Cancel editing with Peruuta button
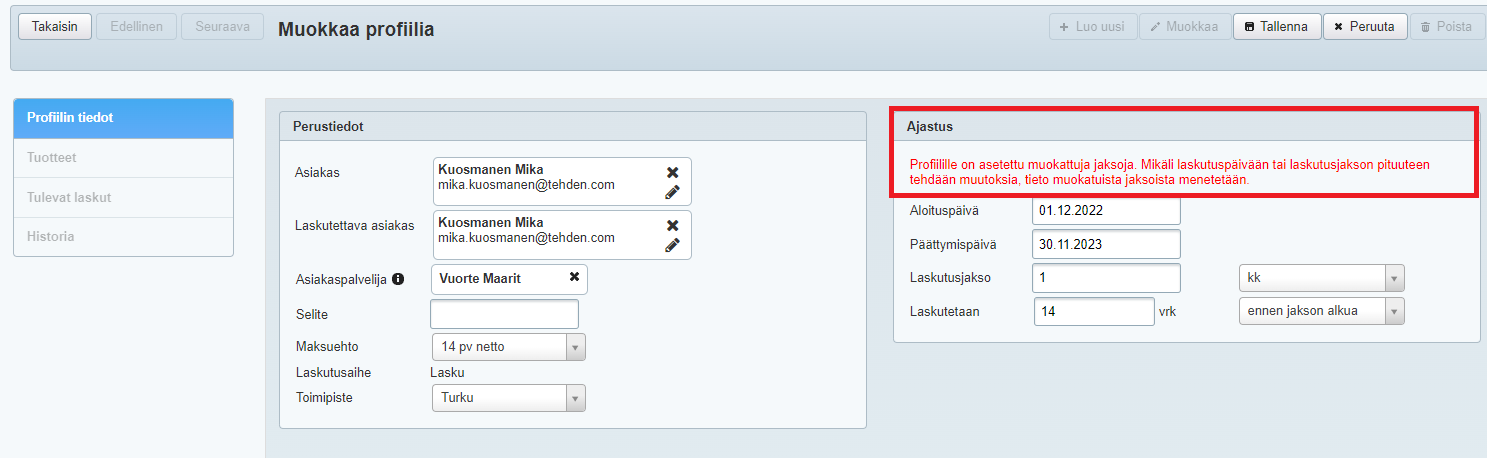The image size is (1487, 458). pos(1365,27)
